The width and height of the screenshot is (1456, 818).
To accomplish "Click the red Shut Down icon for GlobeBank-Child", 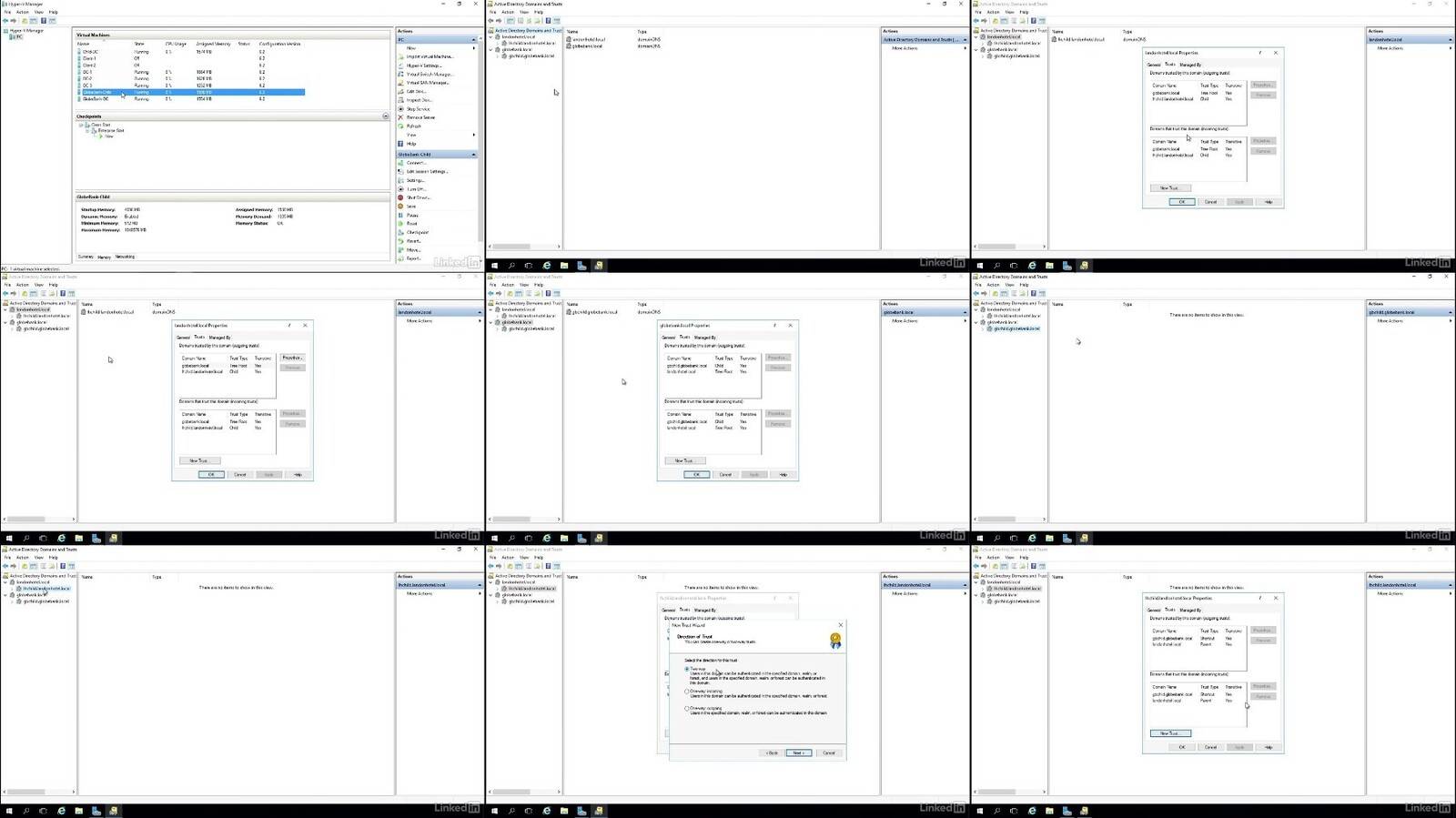I will pyautogui.click(x=400, y=197).
